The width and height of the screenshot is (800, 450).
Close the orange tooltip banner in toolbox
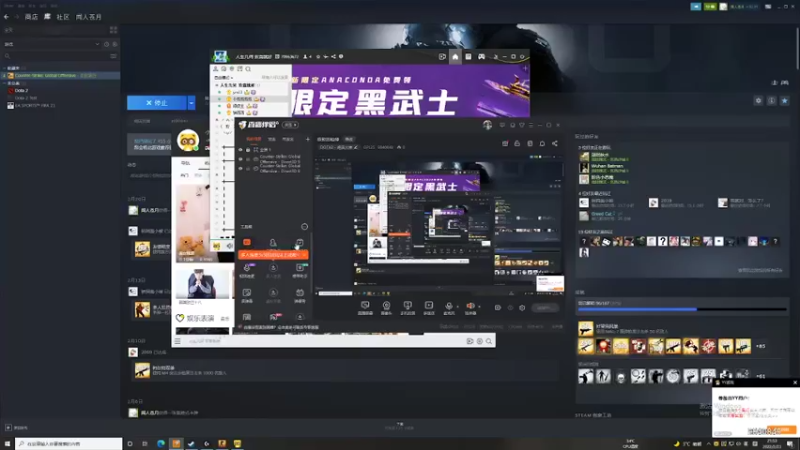point(304,255)
